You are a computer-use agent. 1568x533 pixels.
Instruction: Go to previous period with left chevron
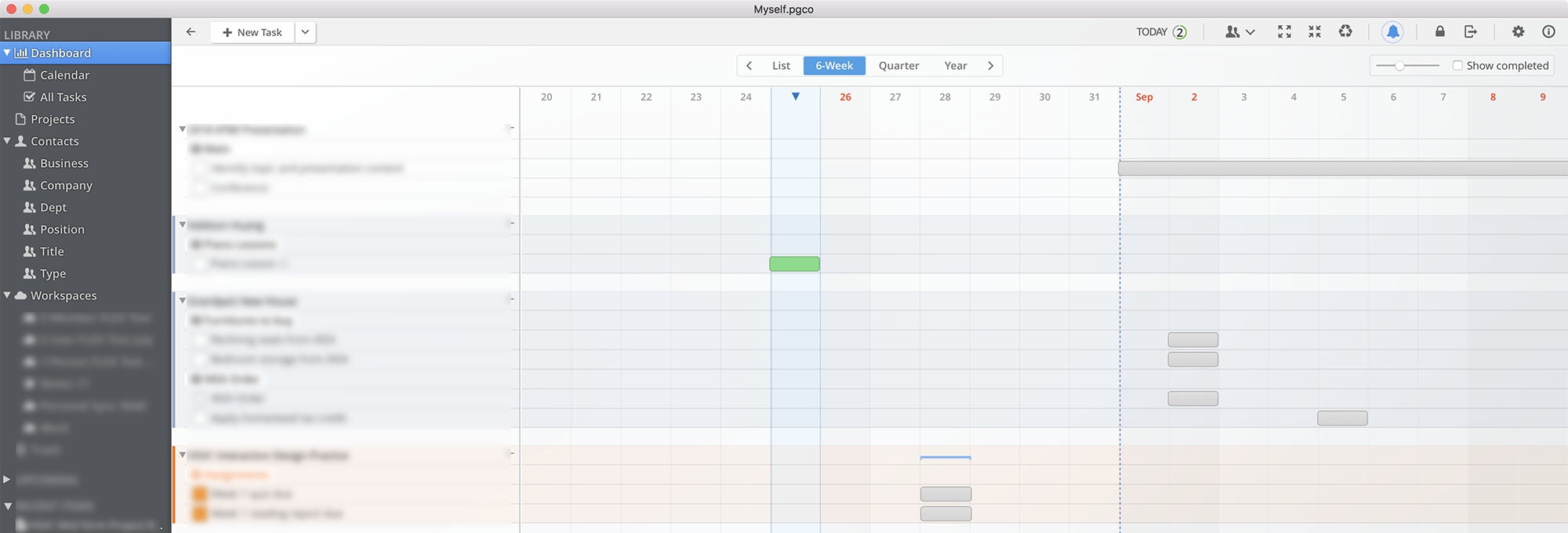(x=750, y=66)
